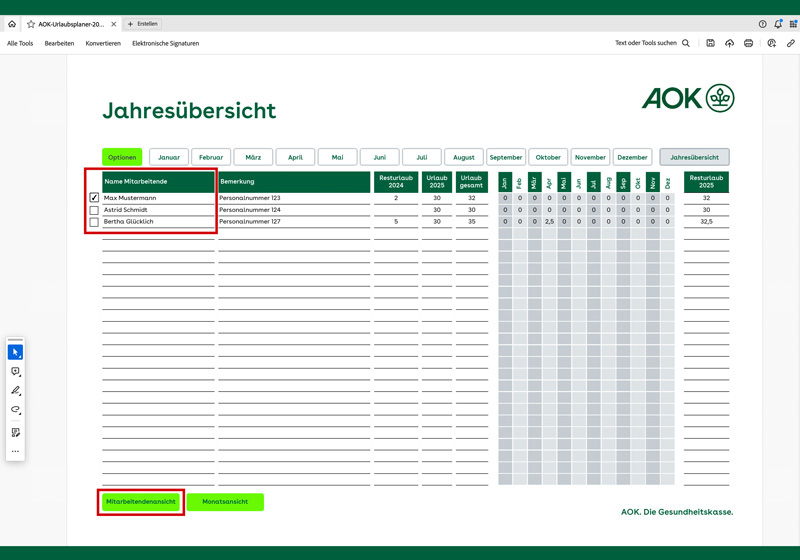Switch to the April tab

click(x=295, y=157)
